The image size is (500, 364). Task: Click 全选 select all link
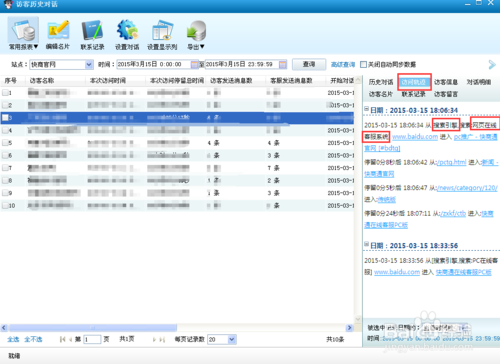pos(13,339)
